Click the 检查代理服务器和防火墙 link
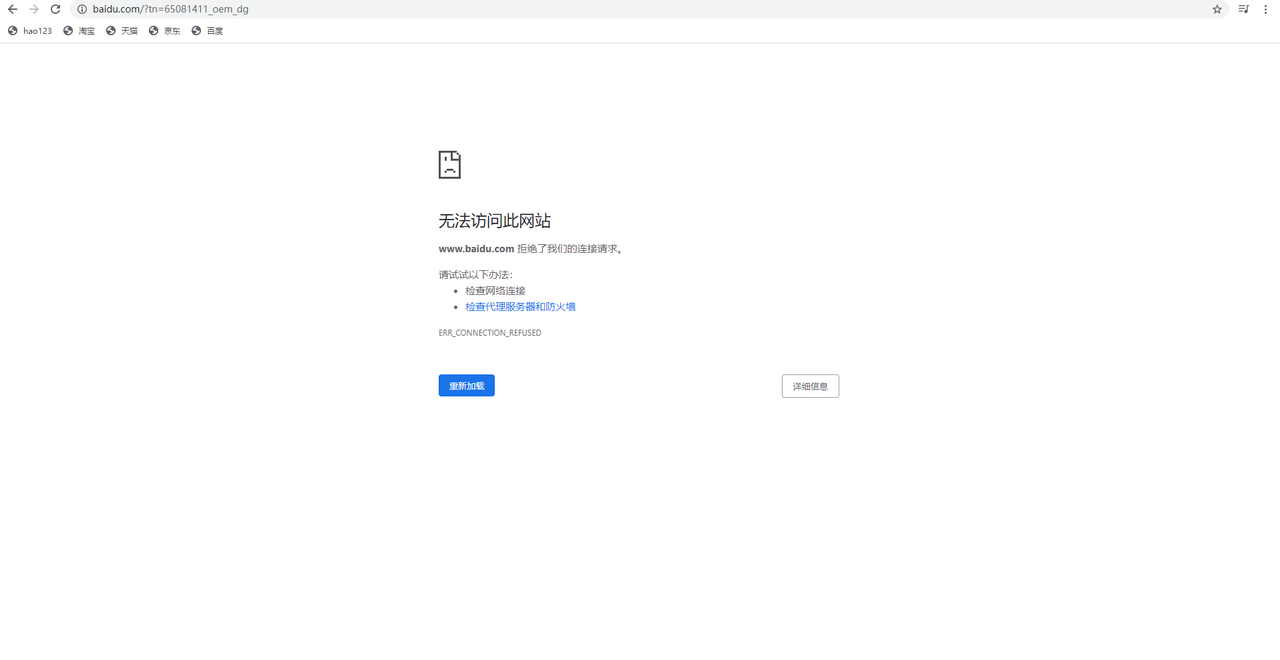Image resolution: width=1280 pixels, height=660 pixels. pyautogui.click(x=520, y=307)
